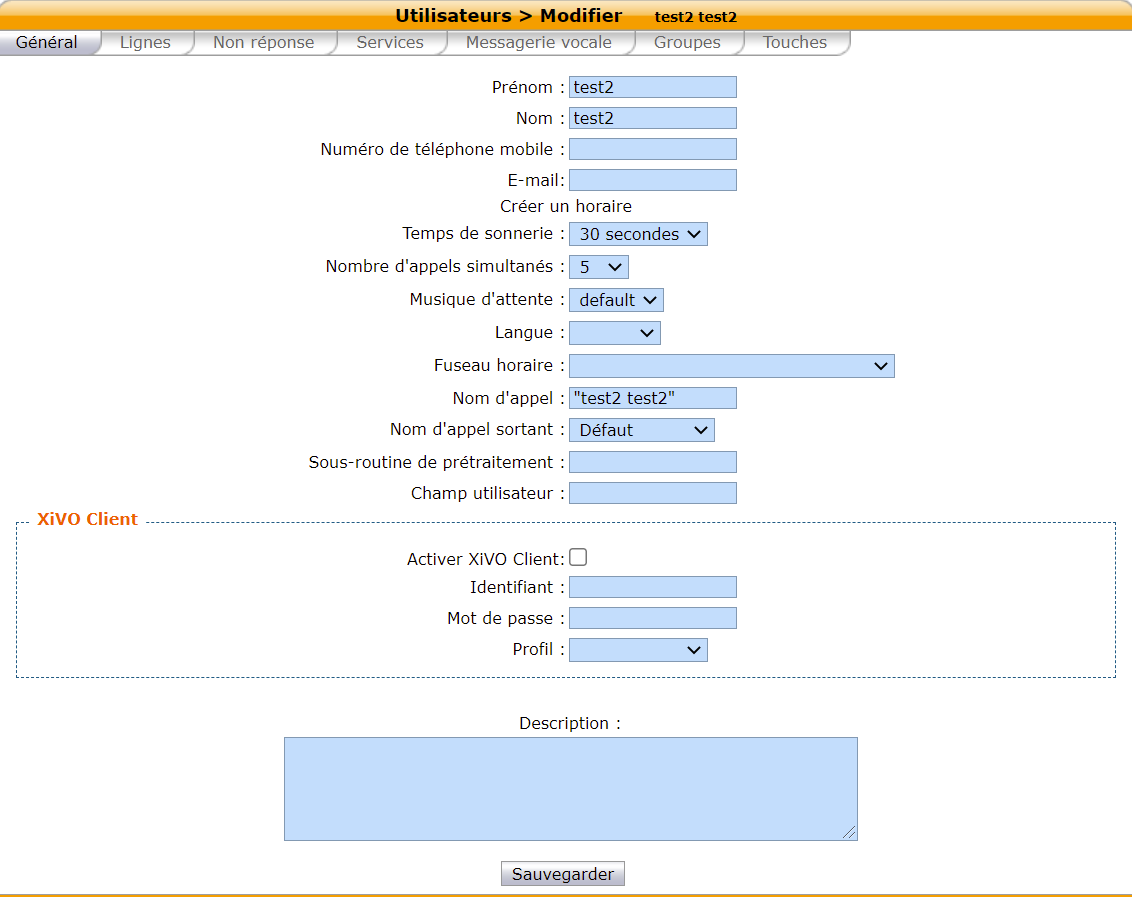Open the Non réponse tab
Viewport: 1132px width, 897px height.
click(263, 43)
